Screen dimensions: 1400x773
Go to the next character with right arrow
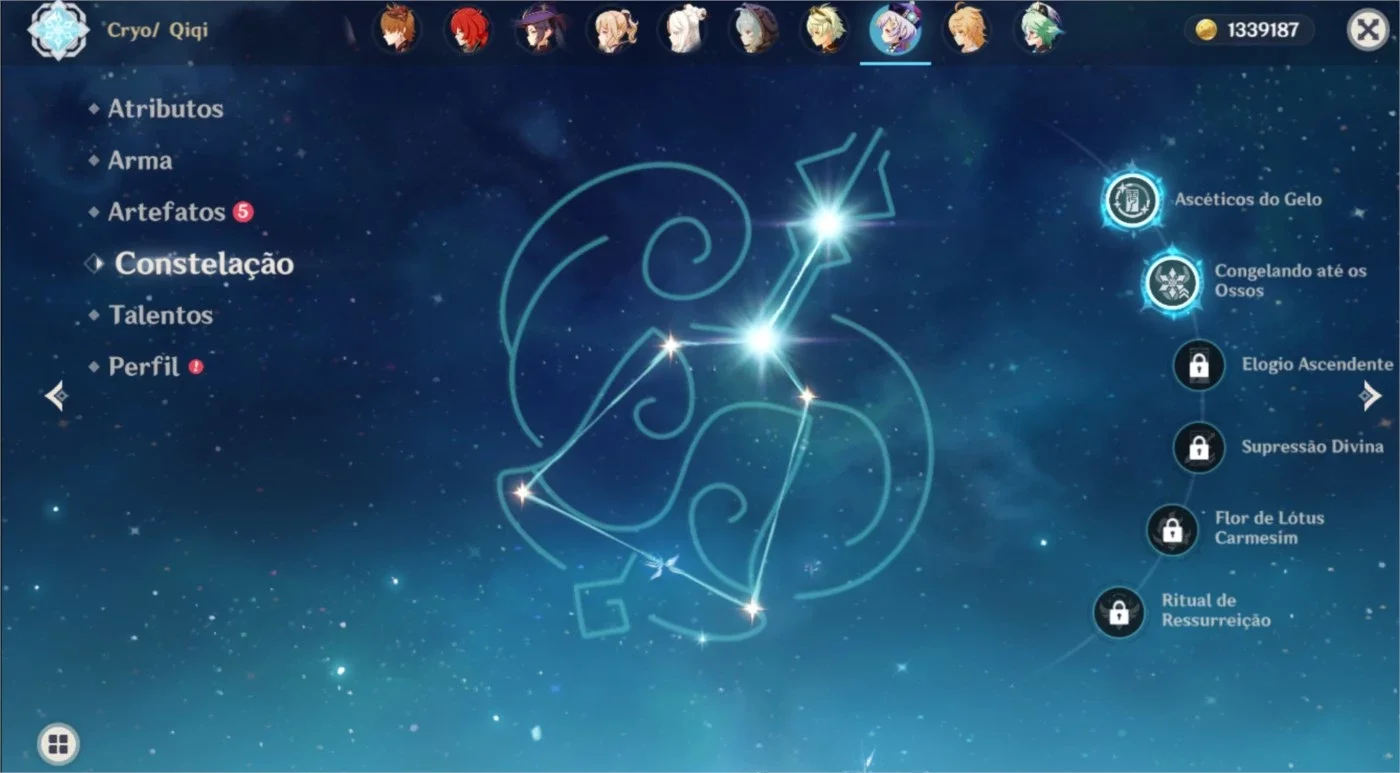(x=1369, y=396)
